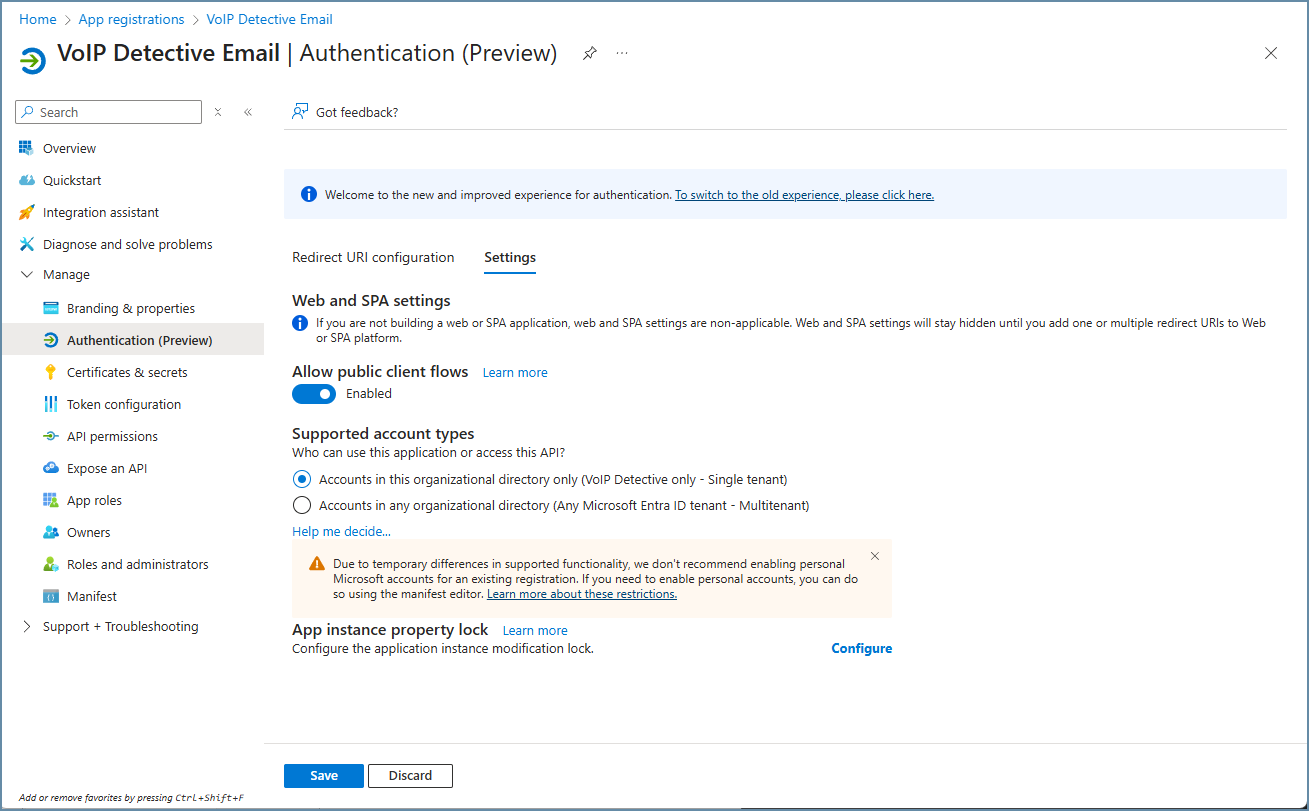Click the Configure link for property lock
The height and width of the screenshot is (811, 1309).
coord(862,648)
